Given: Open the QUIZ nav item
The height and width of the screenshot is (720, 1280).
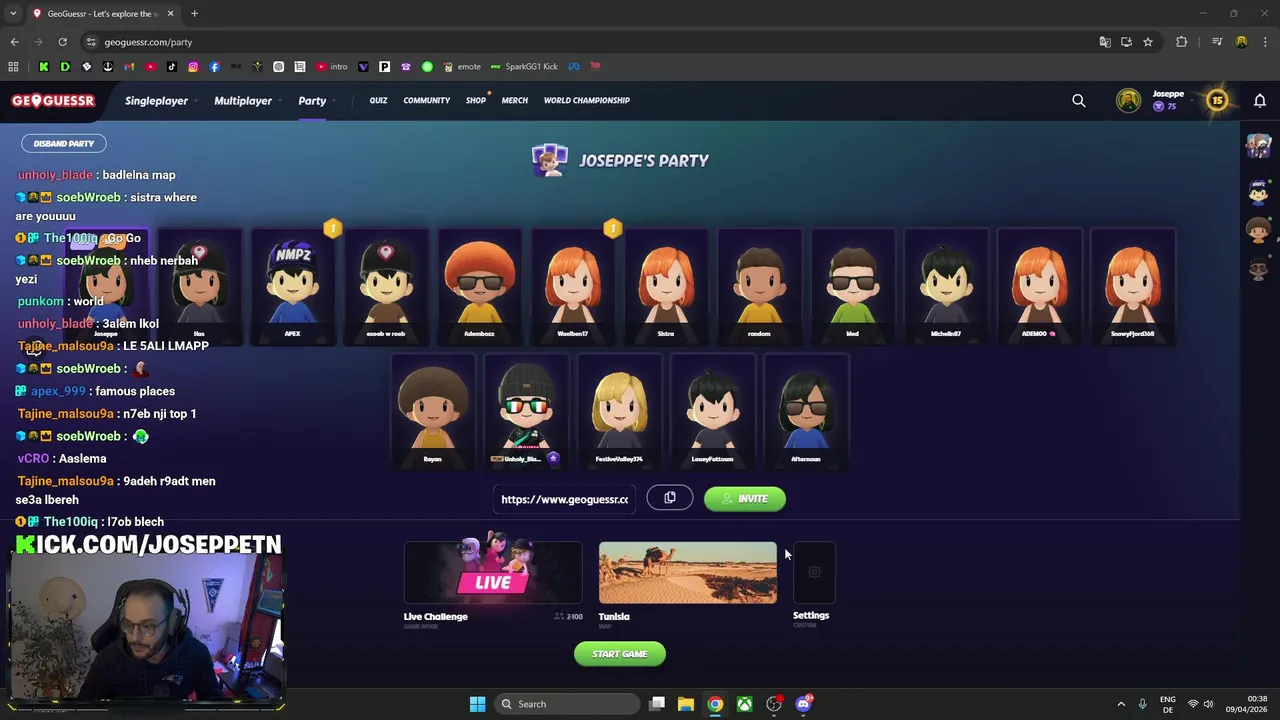Looking at the screenshot, I should coord(378,100).
